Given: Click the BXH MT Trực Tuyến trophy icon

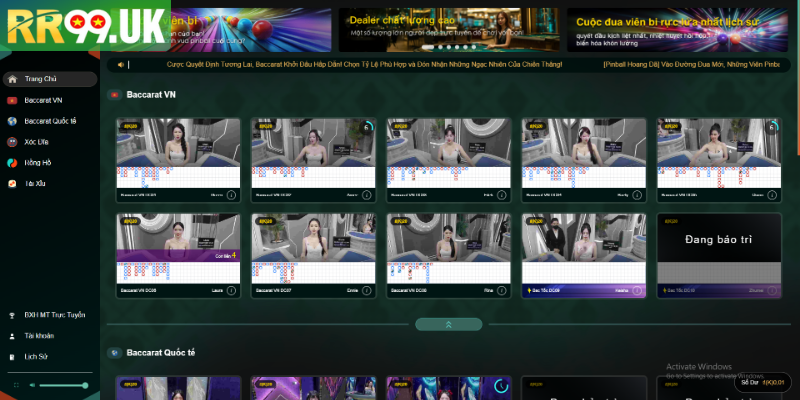Looking at the screenshot, I should click(x=11, y=315).
